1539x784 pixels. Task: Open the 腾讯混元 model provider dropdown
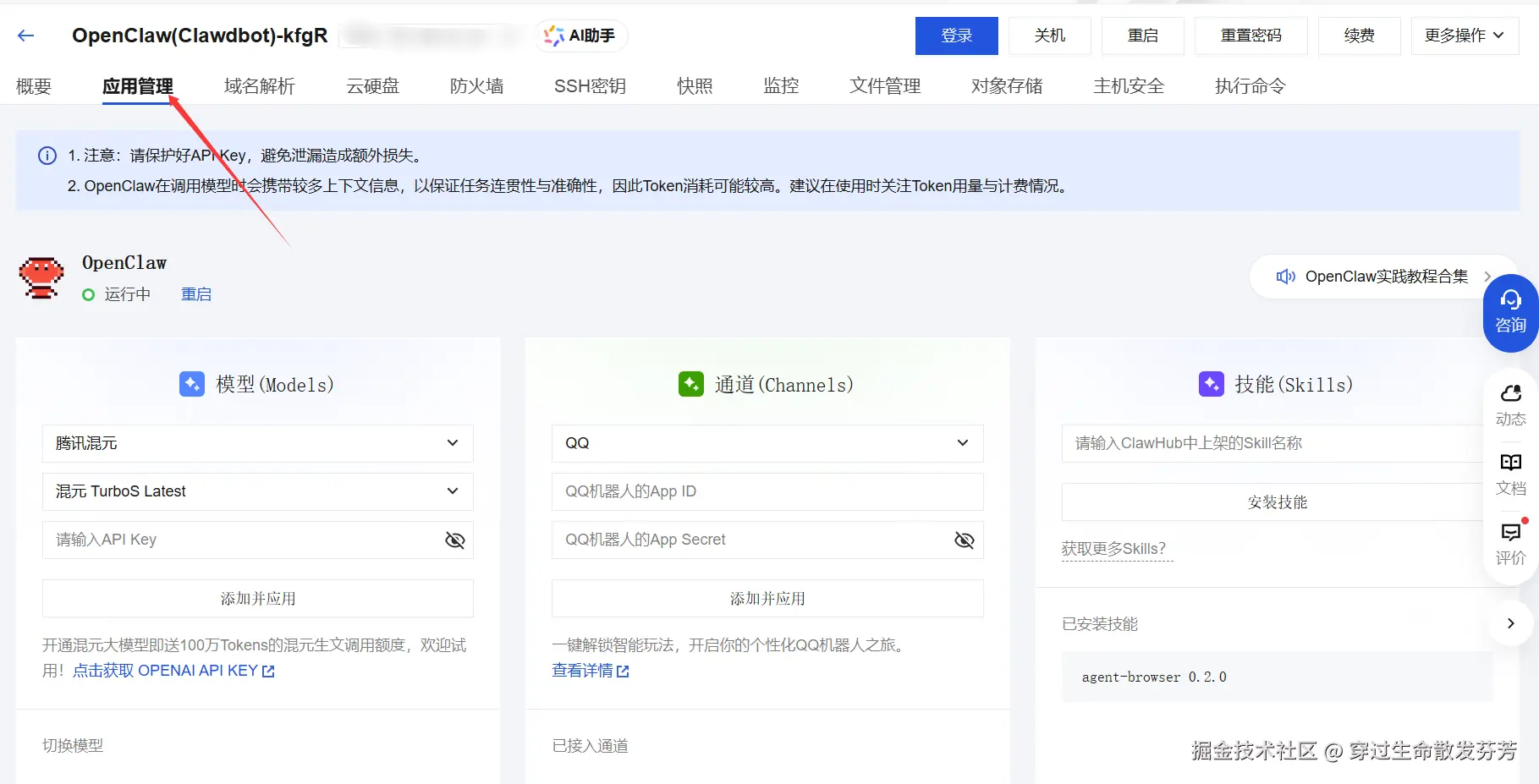258,443
